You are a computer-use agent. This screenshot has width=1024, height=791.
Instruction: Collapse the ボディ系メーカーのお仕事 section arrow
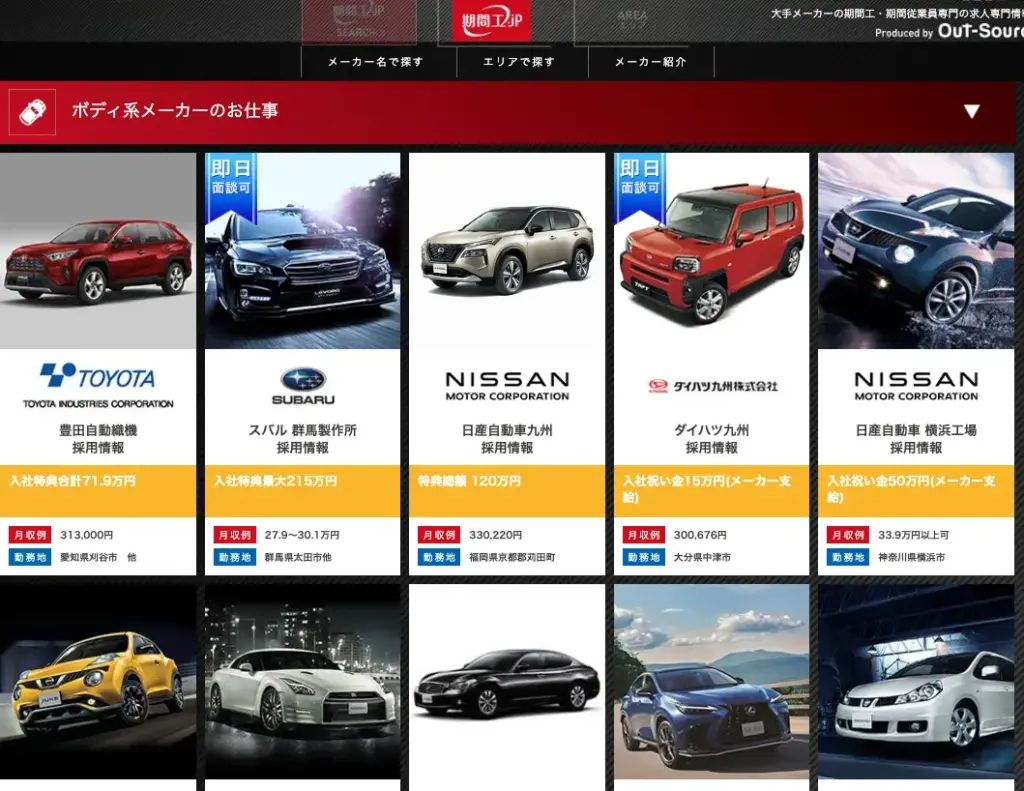[972, 112]
